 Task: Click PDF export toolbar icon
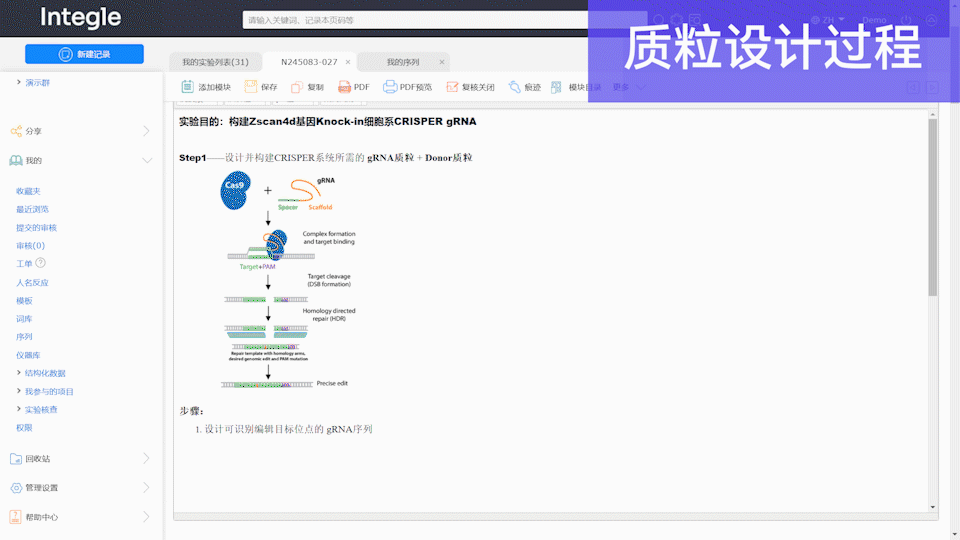(344, 87)
